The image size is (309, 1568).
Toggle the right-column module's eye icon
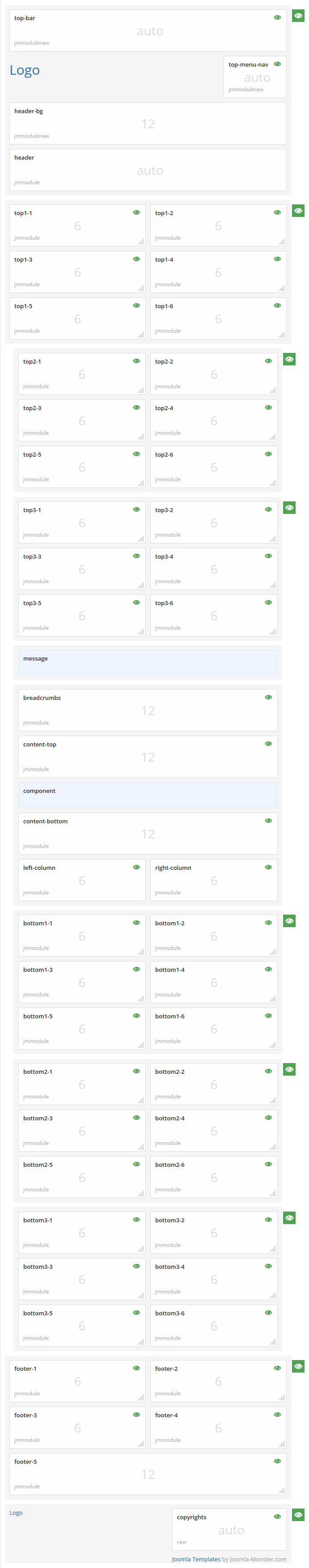[268, 867]
